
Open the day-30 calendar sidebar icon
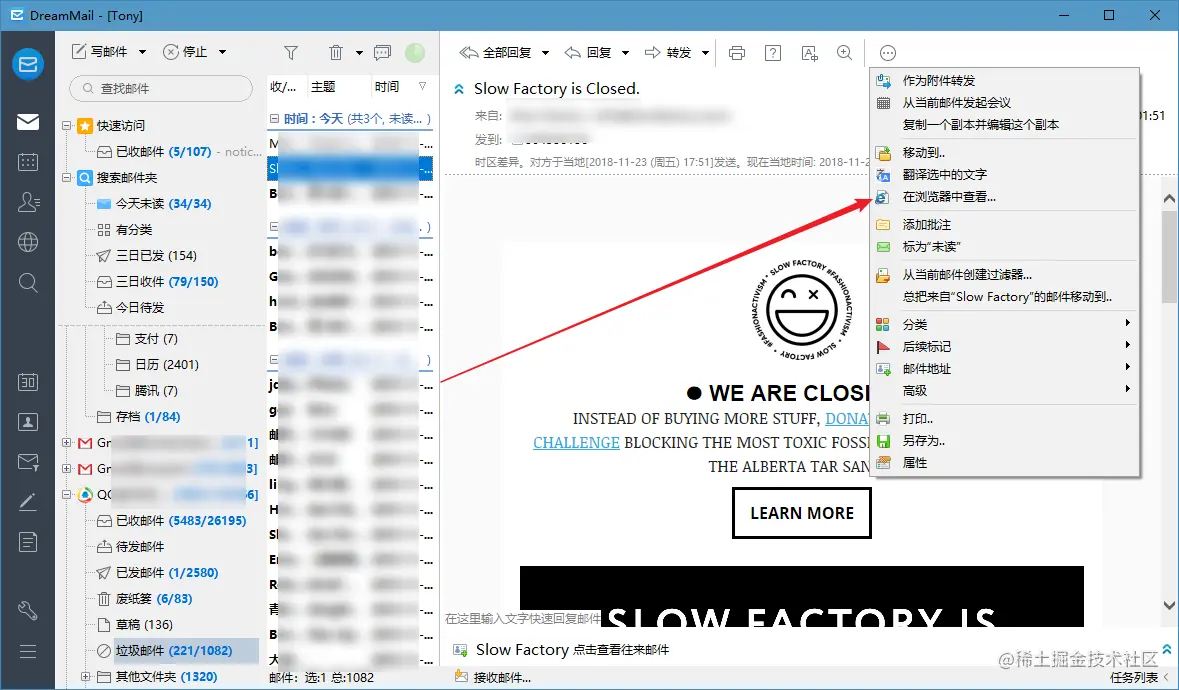point(28,382)
